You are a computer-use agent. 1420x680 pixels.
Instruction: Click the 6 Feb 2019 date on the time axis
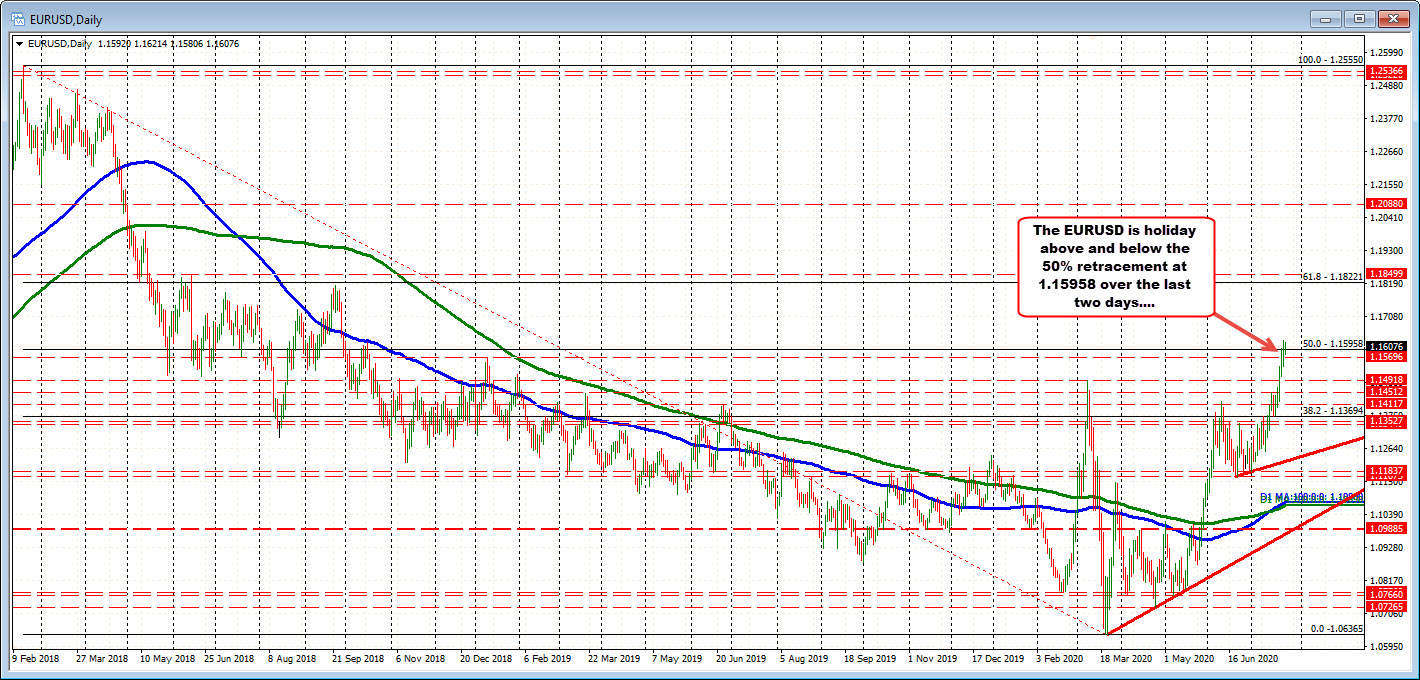coord(548,659)
